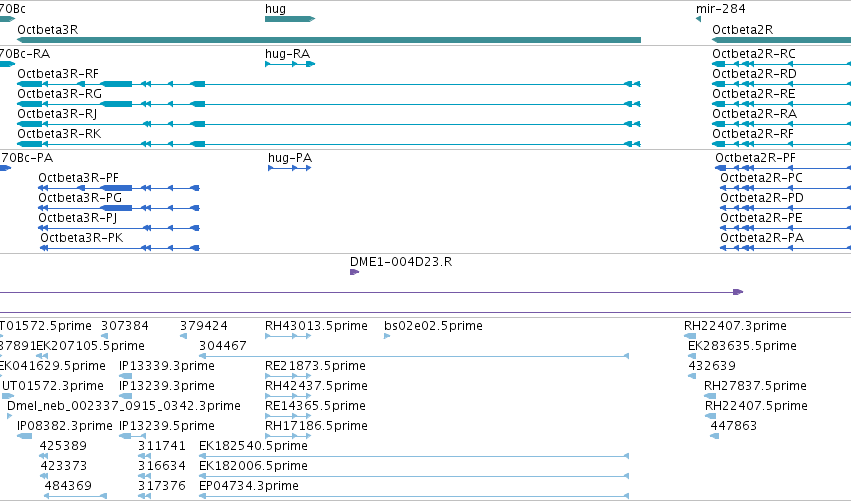Click EK182006.5prime EST label
This screenshot has width=851, height=501.
coord(253,466)
